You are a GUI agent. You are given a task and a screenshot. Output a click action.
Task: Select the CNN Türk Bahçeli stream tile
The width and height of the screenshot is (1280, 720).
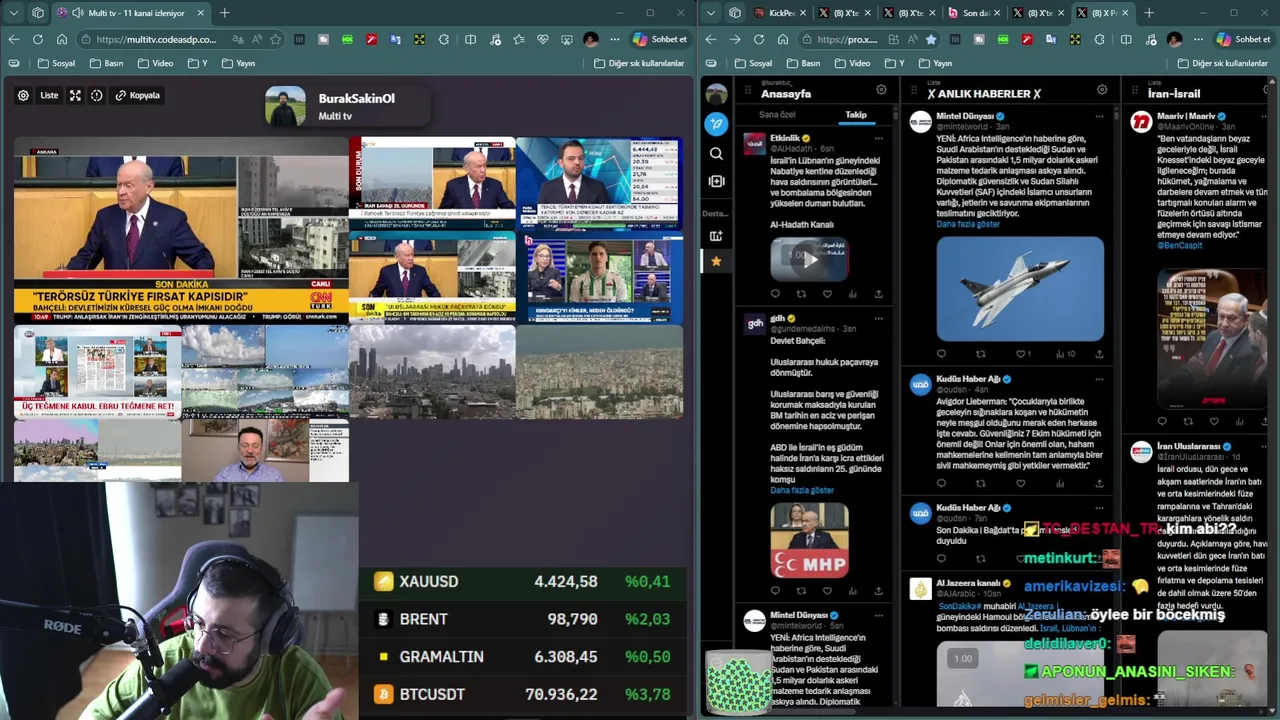click(x=180, y=230)
